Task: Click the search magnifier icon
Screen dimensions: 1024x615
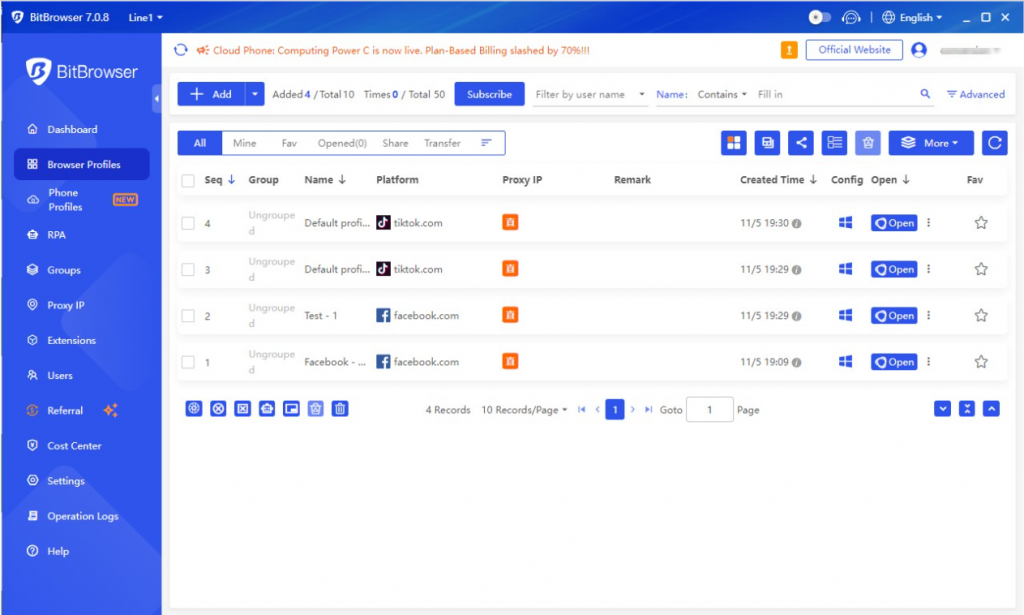Action: tap(925, 94)
